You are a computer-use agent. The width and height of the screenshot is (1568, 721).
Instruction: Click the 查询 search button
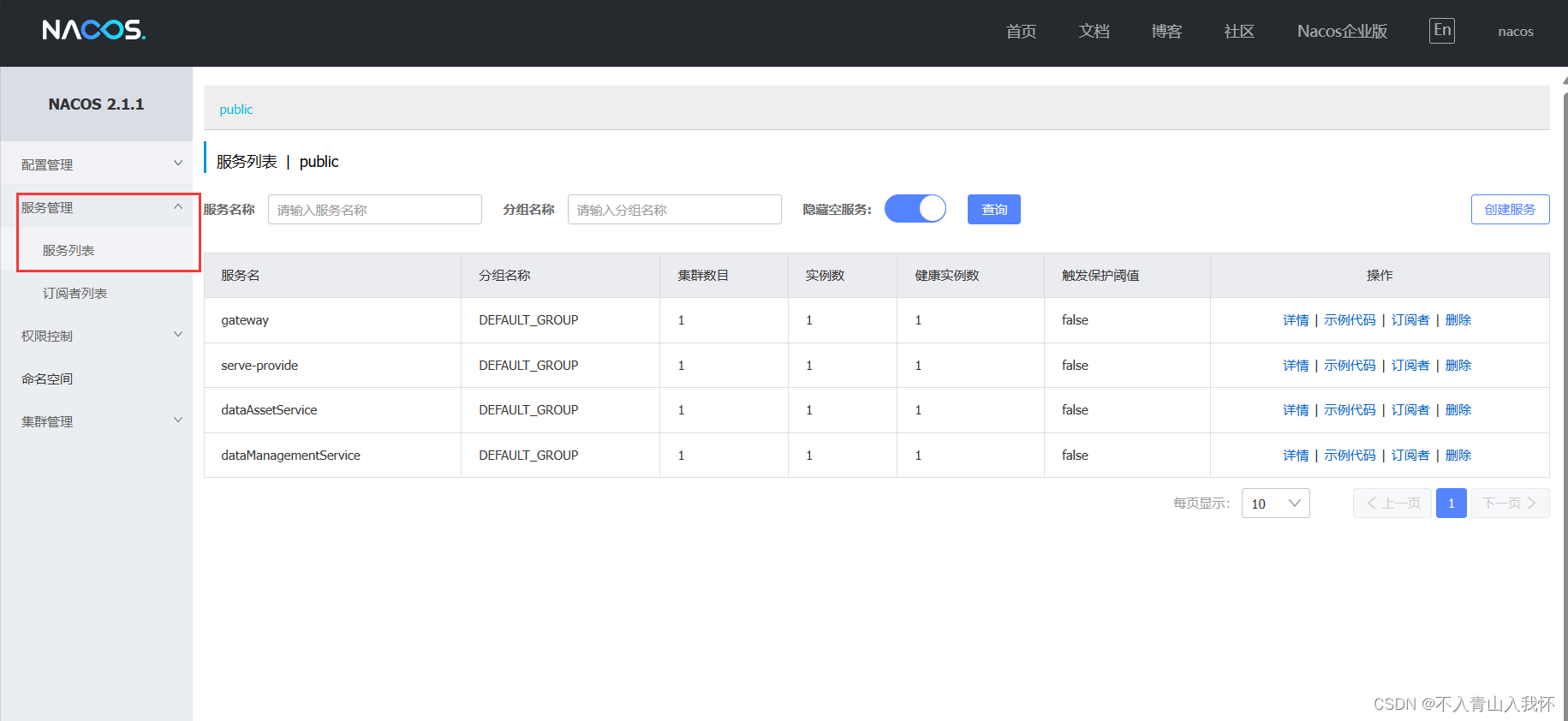994,209
